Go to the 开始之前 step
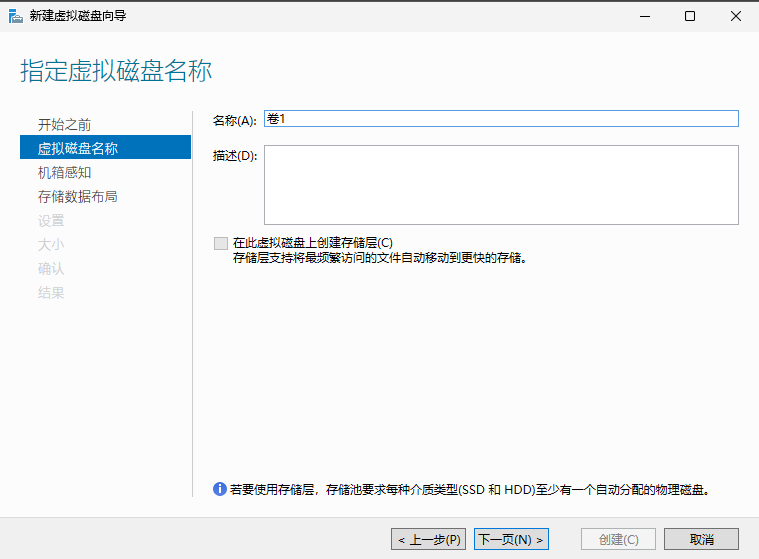 click(x=64, y=124)
